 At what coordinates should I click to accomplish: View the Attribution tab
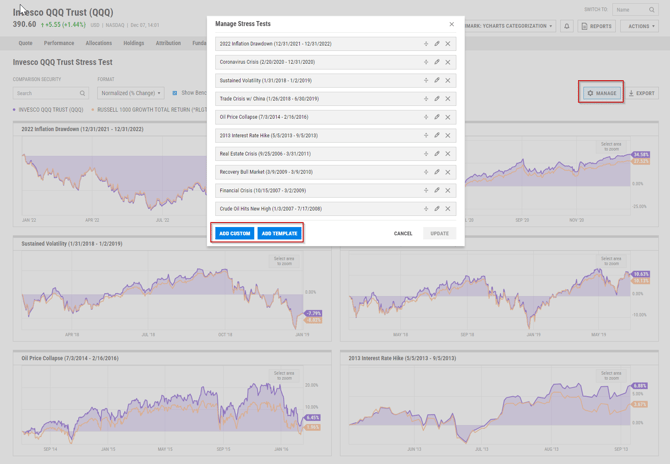168,43
